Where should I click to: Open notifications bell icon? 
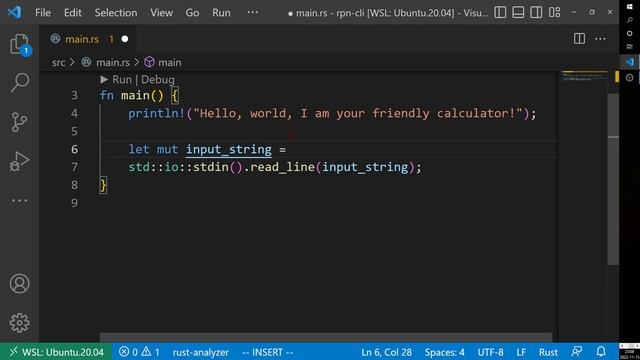coord(601,351)
